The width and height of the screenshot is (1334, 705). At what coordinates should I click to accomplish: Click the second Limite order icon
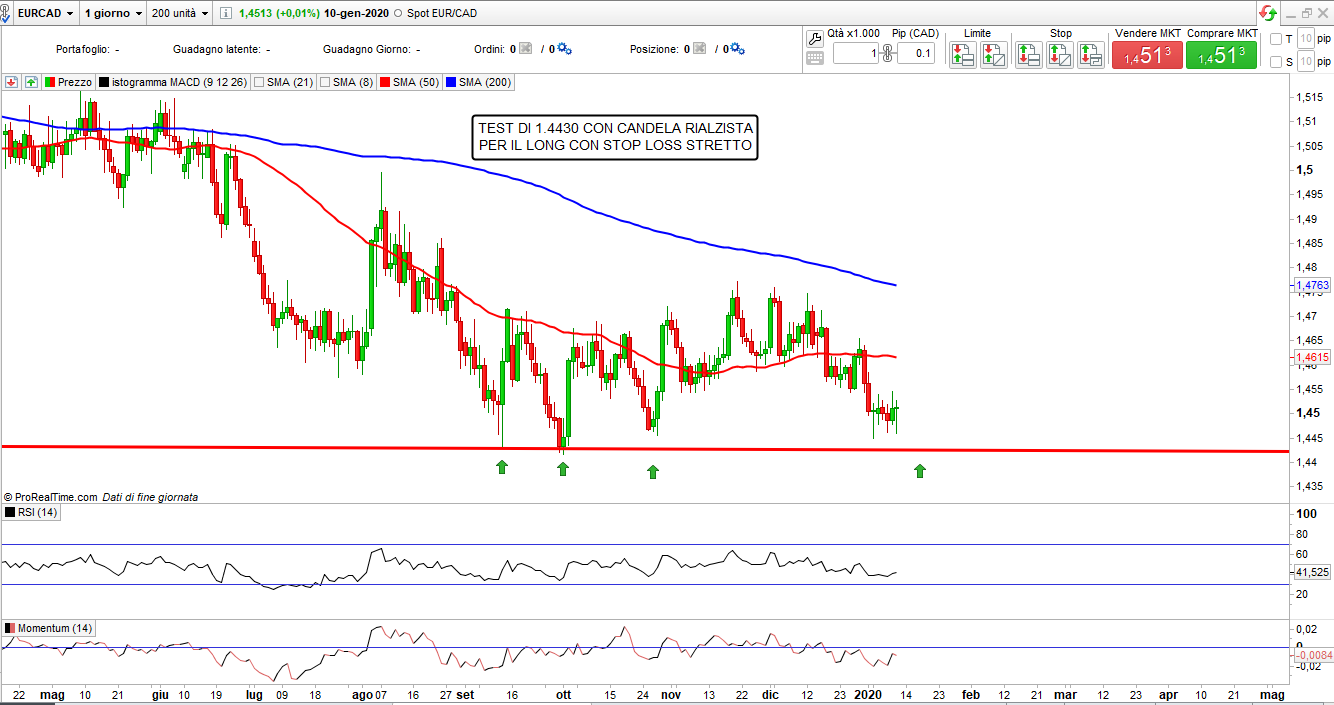993,55
